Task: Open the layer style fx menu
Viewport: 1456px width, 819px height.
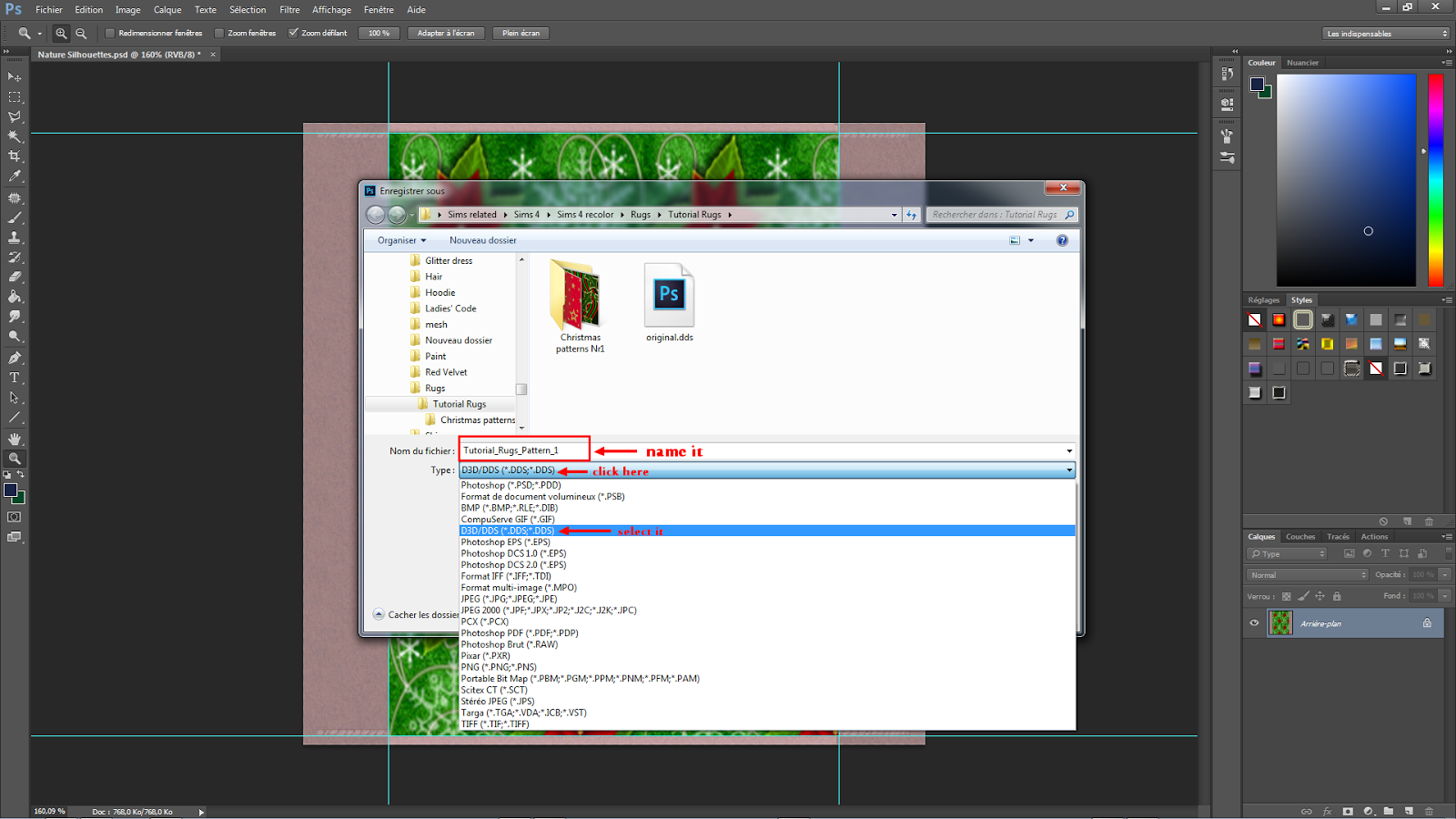Action: 1327,811
